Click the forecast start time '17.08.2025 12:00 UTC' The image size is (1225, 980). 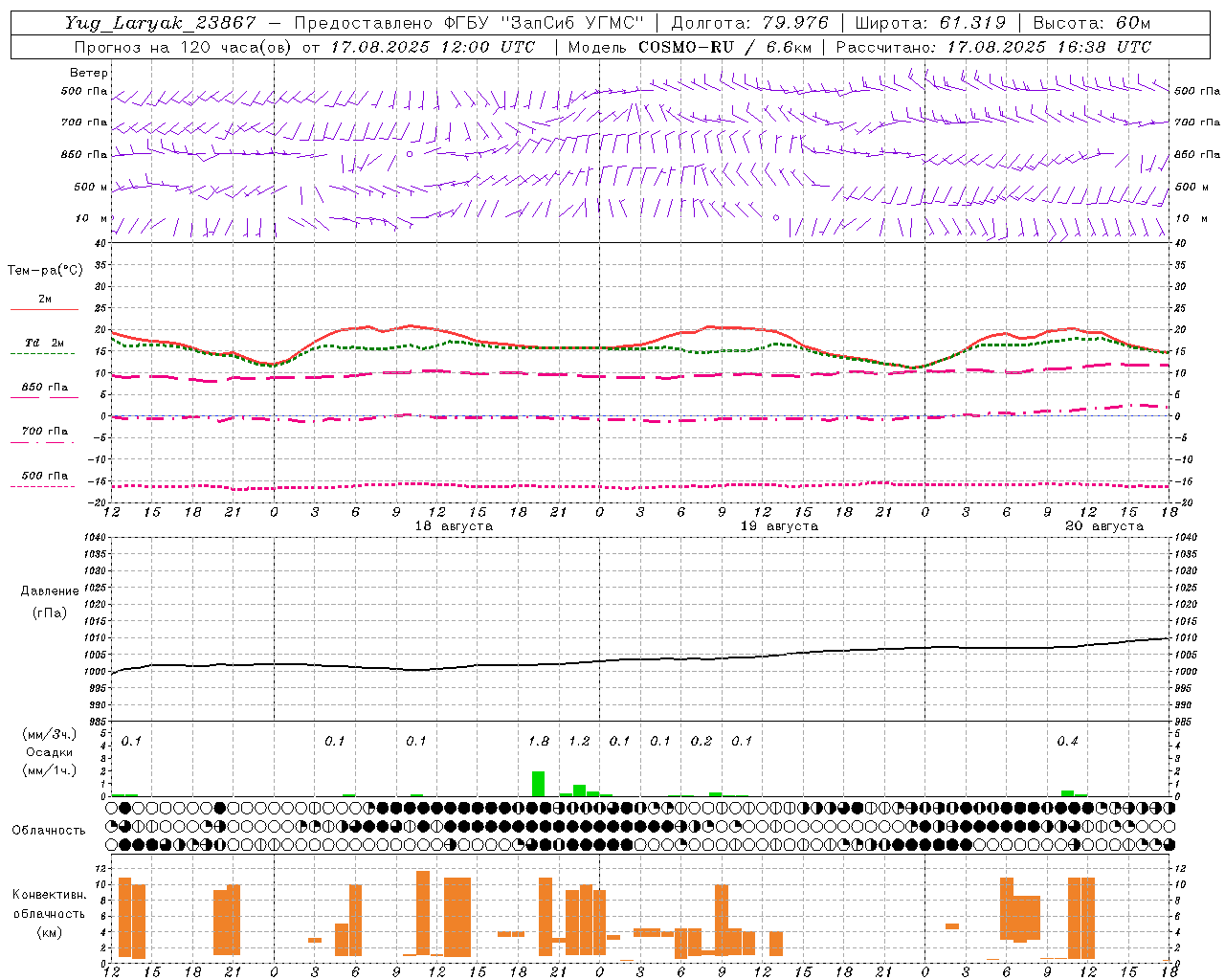[x=433, y=47]
